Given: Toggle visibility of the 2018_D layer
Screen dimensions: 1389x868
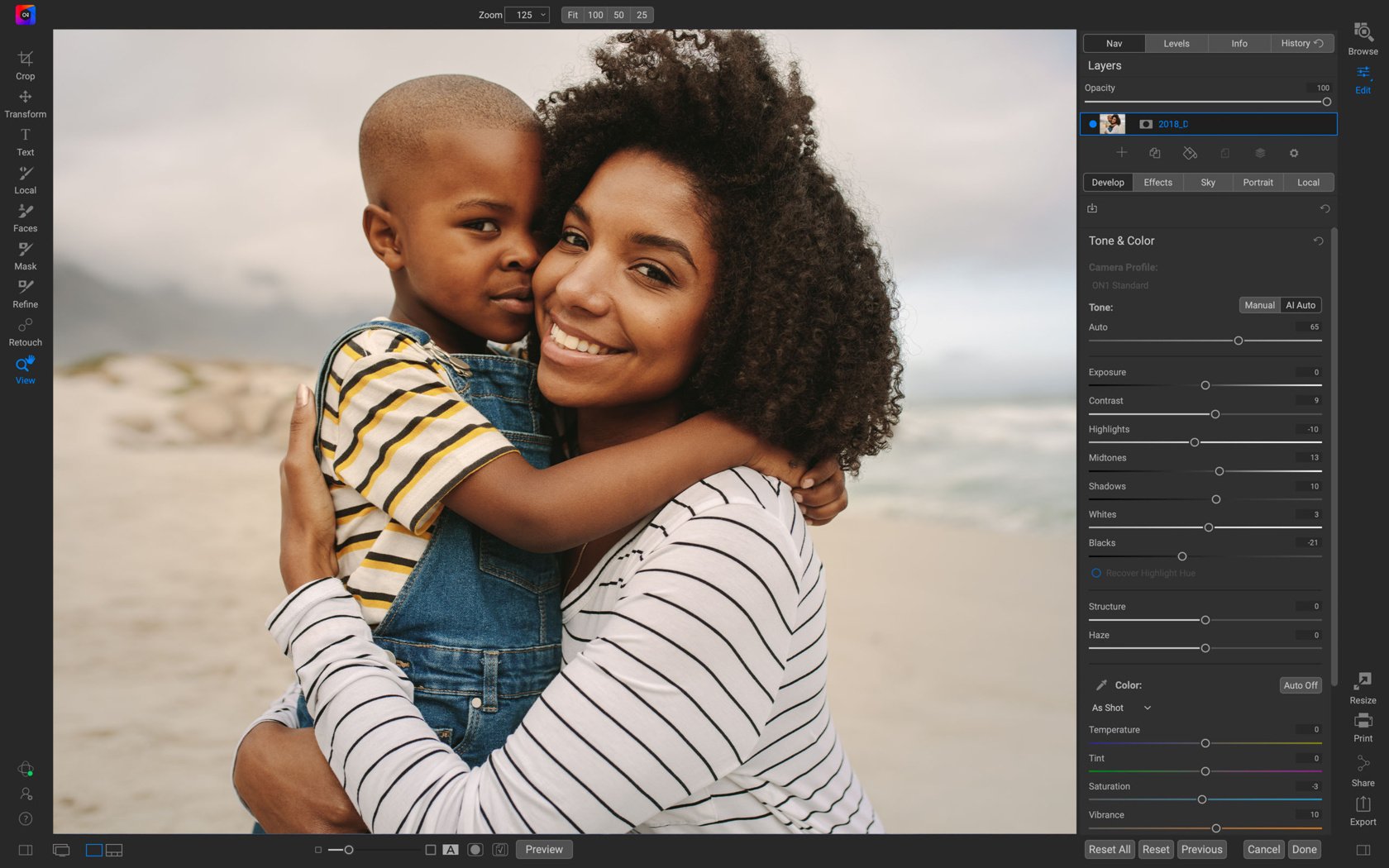Looking at the screenshot, I should 1093,123.
